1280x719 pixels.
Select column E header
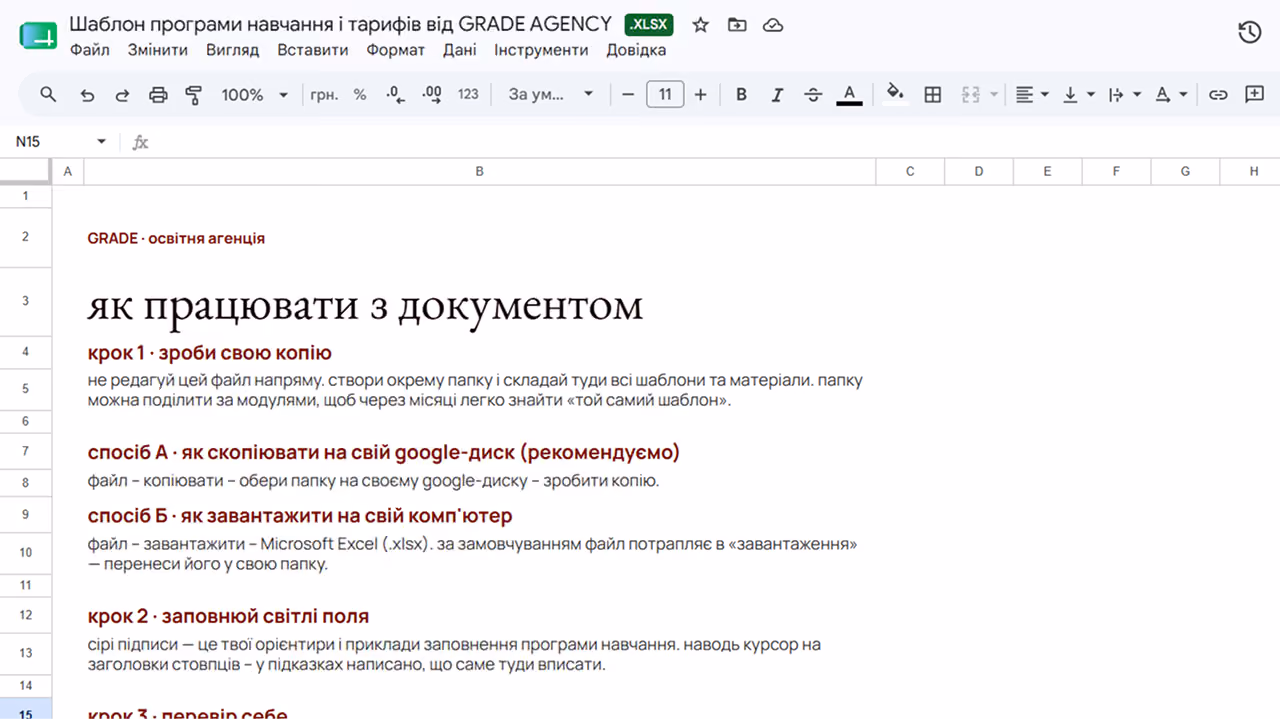pyautogui.click(x=1047, y=172)
